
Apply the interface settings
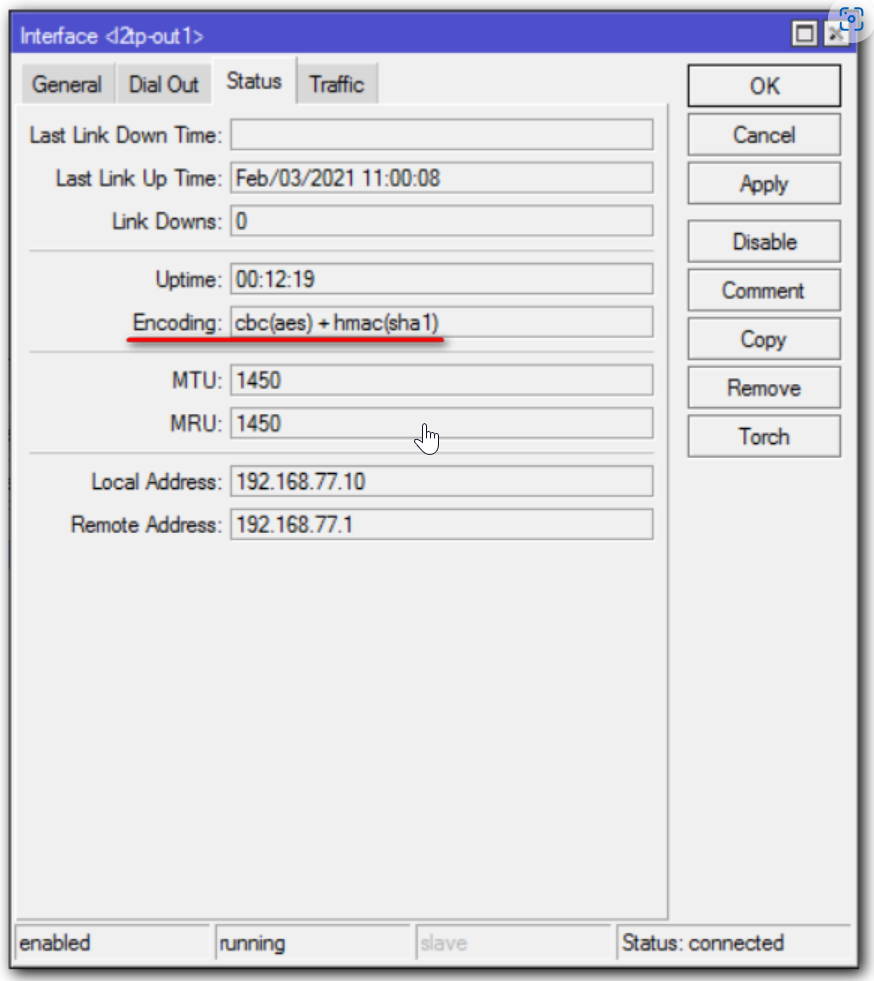tap(764, 183)
